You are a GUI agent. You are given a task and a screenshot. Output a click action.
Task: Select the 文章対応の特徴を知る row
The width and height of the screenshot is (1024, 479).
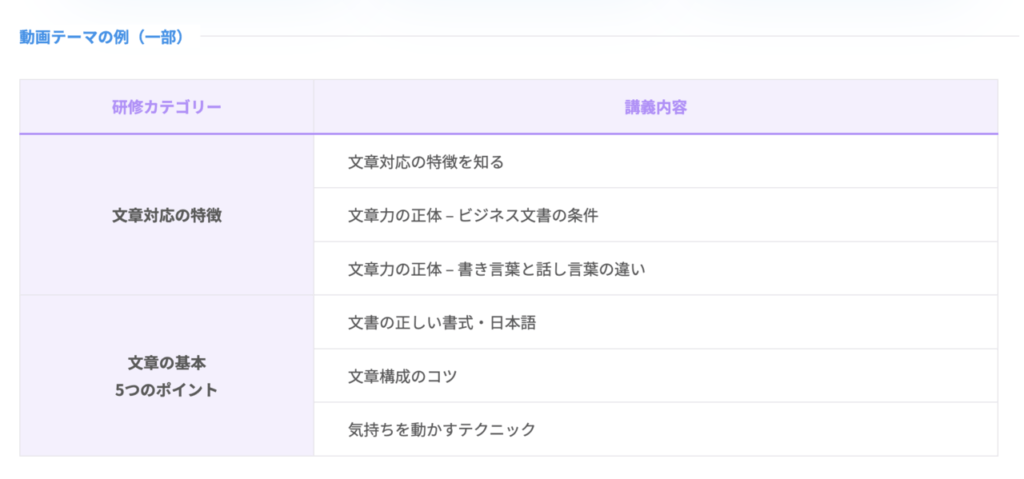coord(426,161)
